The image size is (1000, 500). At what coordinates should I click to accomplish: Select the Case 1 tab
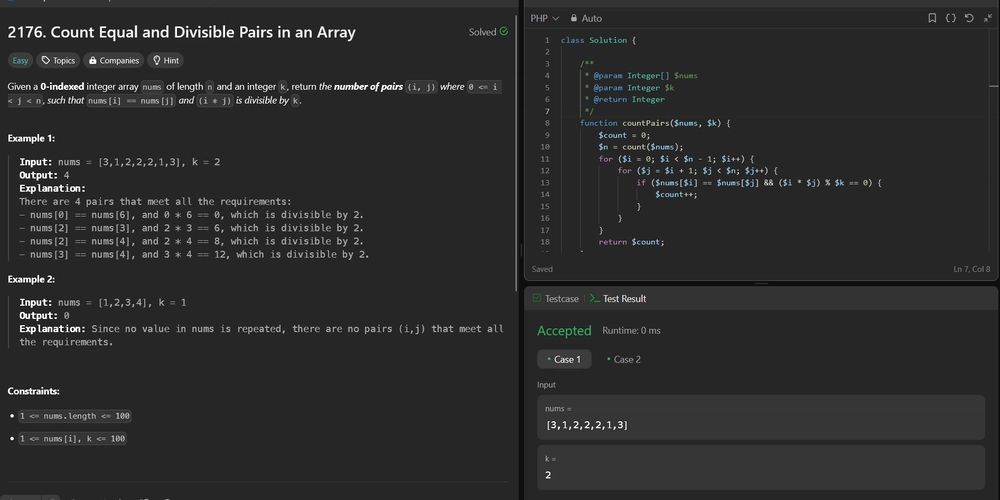point(564,359)
